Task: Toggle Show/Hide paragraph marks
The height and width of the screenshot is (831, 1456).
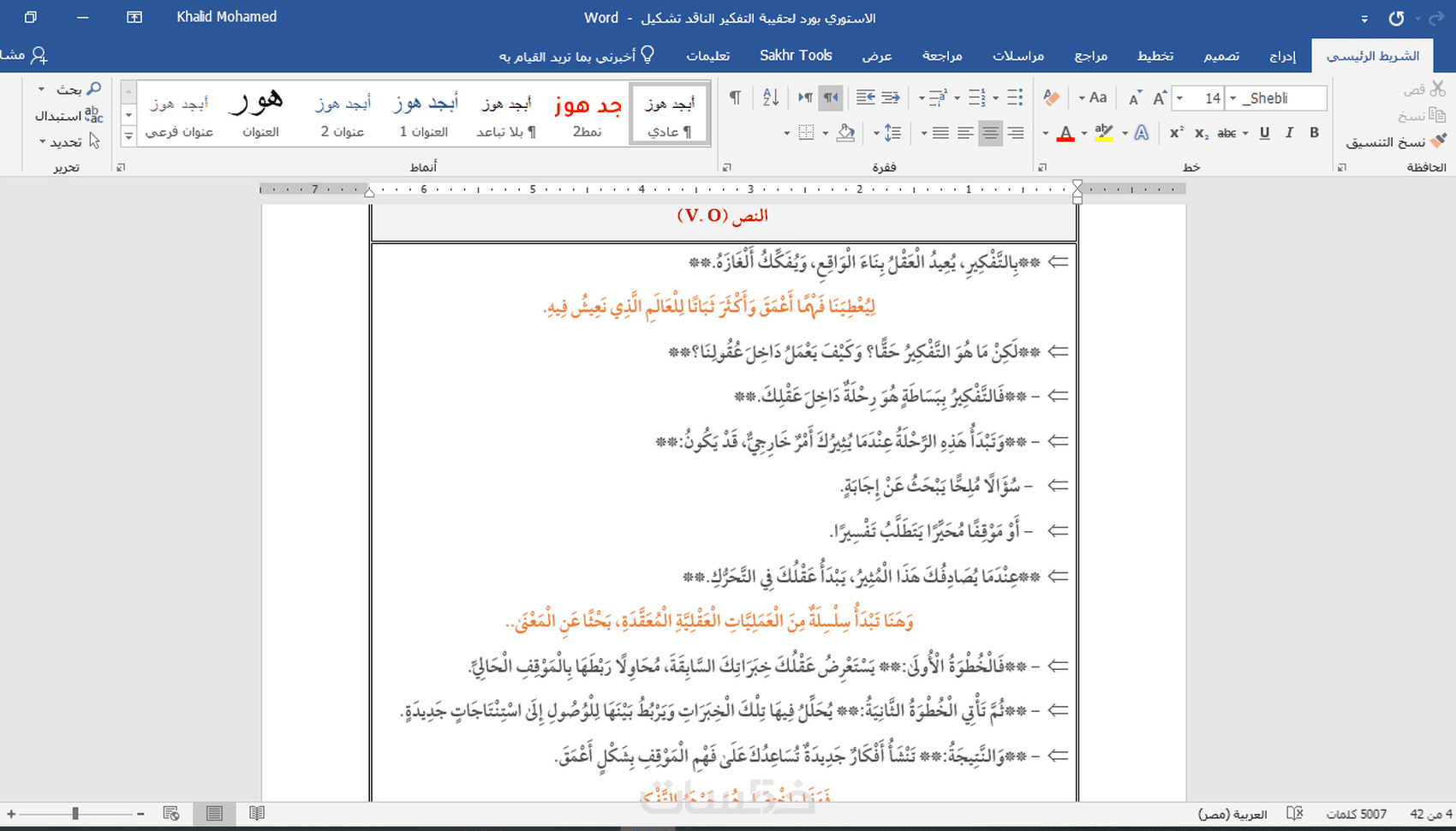Action: coord(735,98)
